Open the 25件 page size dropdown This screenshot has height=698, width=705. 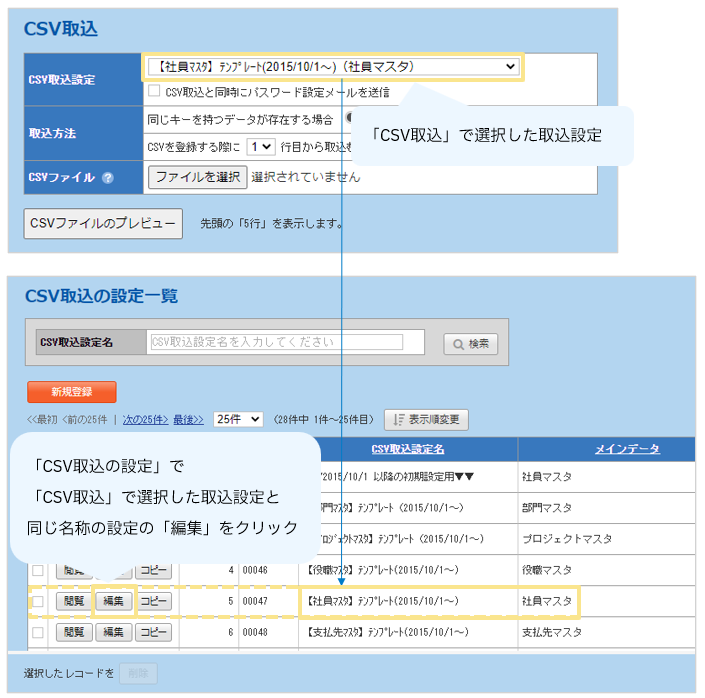pyautogui.click(x=238, y=420)
